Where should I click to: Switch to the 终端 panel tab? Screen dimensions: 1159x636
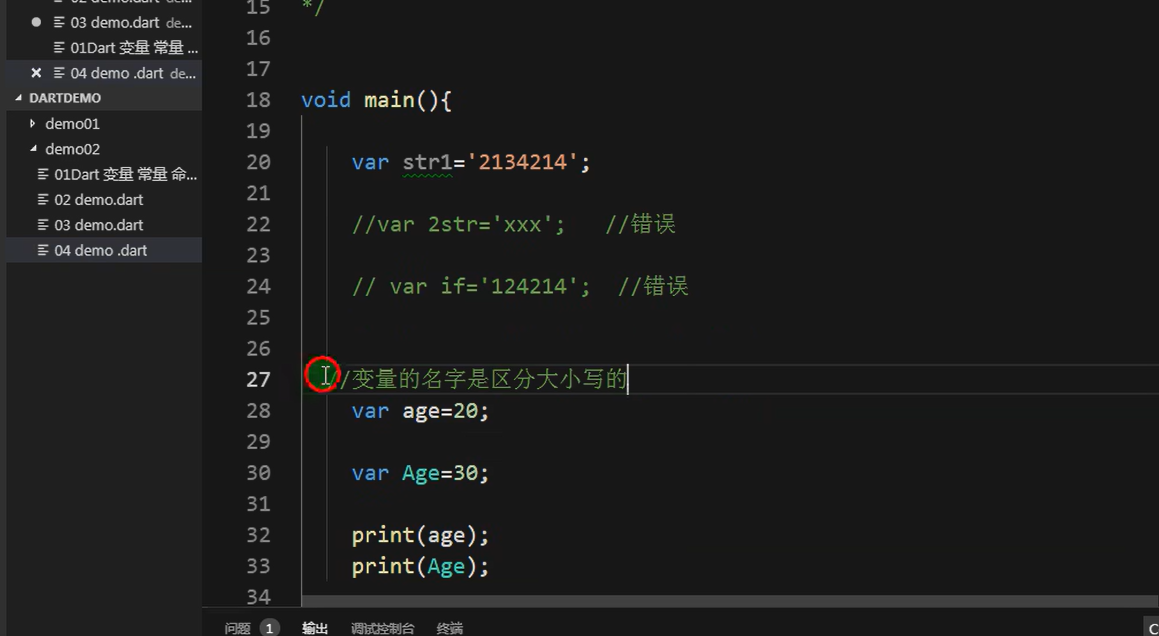coord(449,627)
